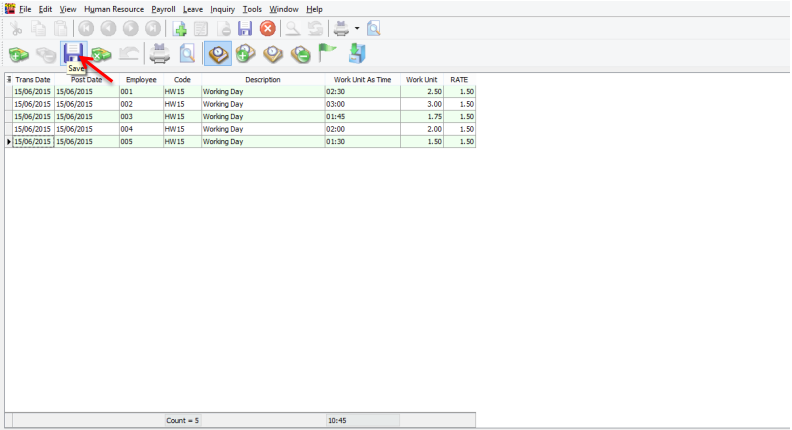The image size is (792, 430).
Task: Click the highlighted clock icon in second toolbar
Action: pos(218,54)
